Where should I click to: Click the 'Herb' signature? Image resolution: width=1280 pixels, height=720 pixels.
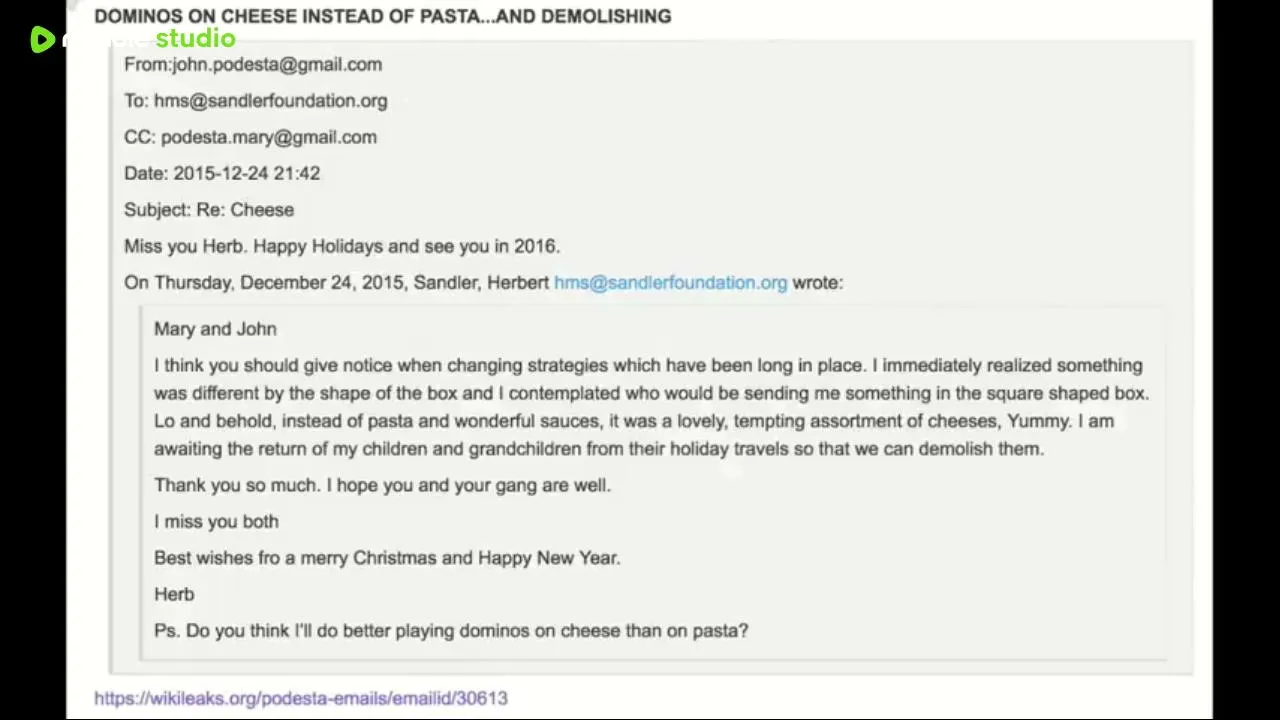[x=174, y=594]
